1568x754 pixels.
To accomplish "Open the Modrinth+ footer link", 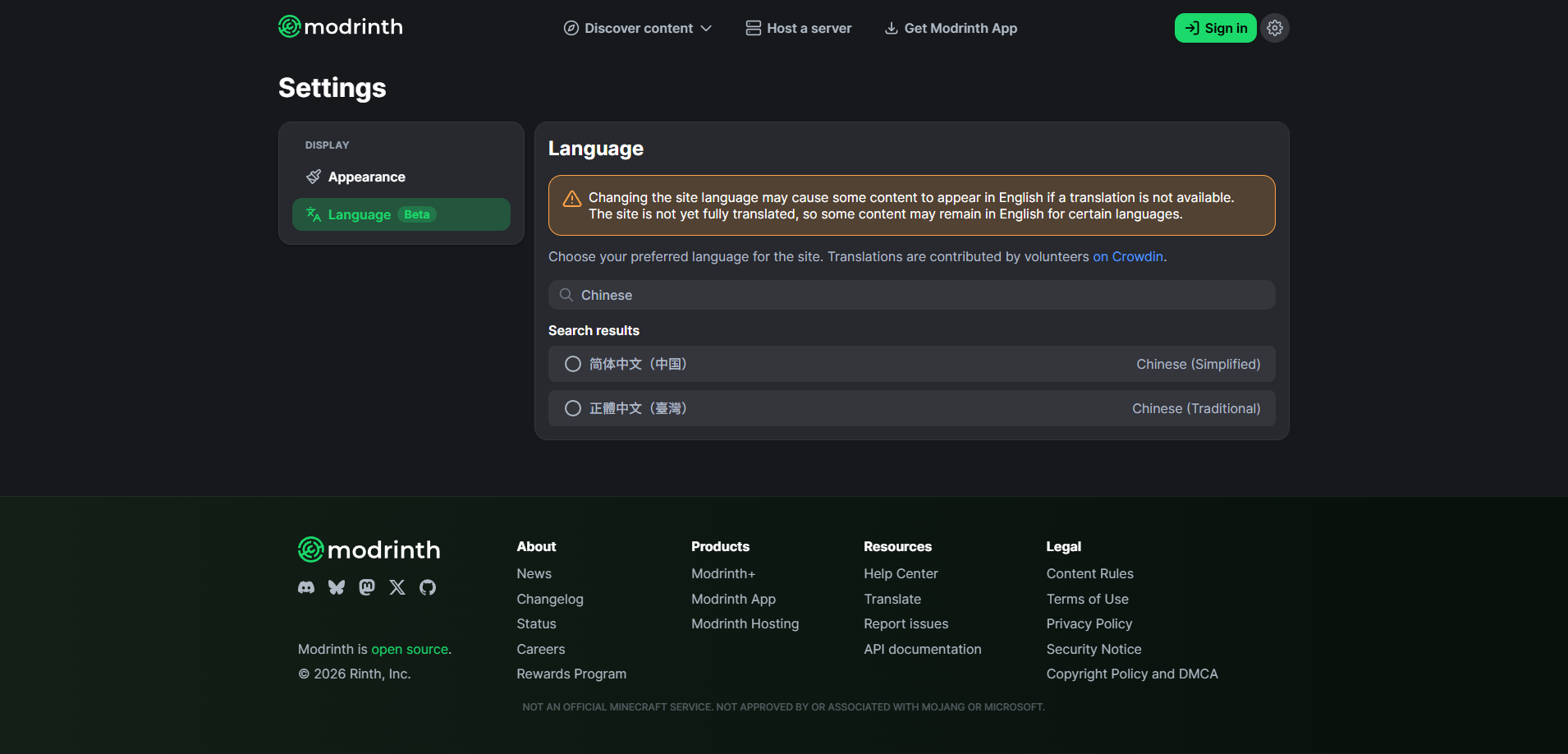I will (x=723, y=573).
